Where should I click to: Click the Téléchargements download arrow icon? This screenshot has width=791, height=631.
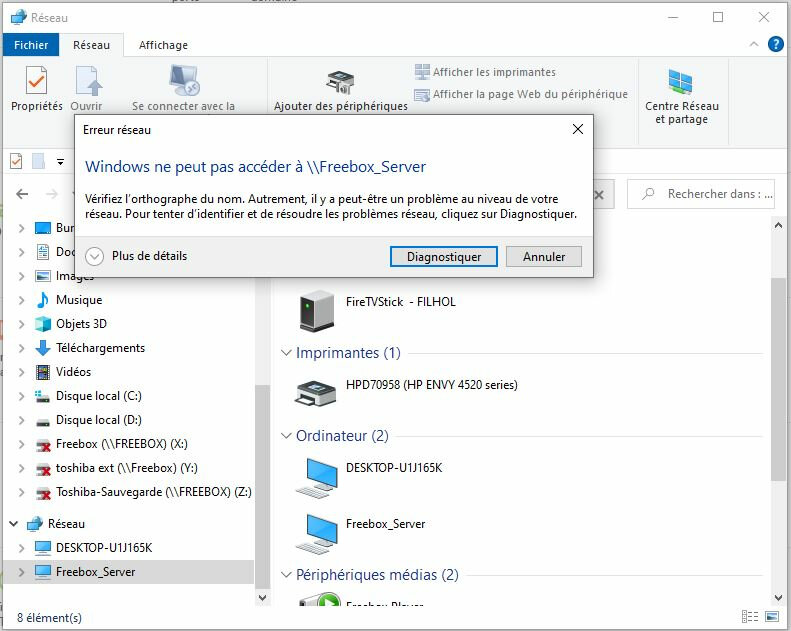(42, 348)
